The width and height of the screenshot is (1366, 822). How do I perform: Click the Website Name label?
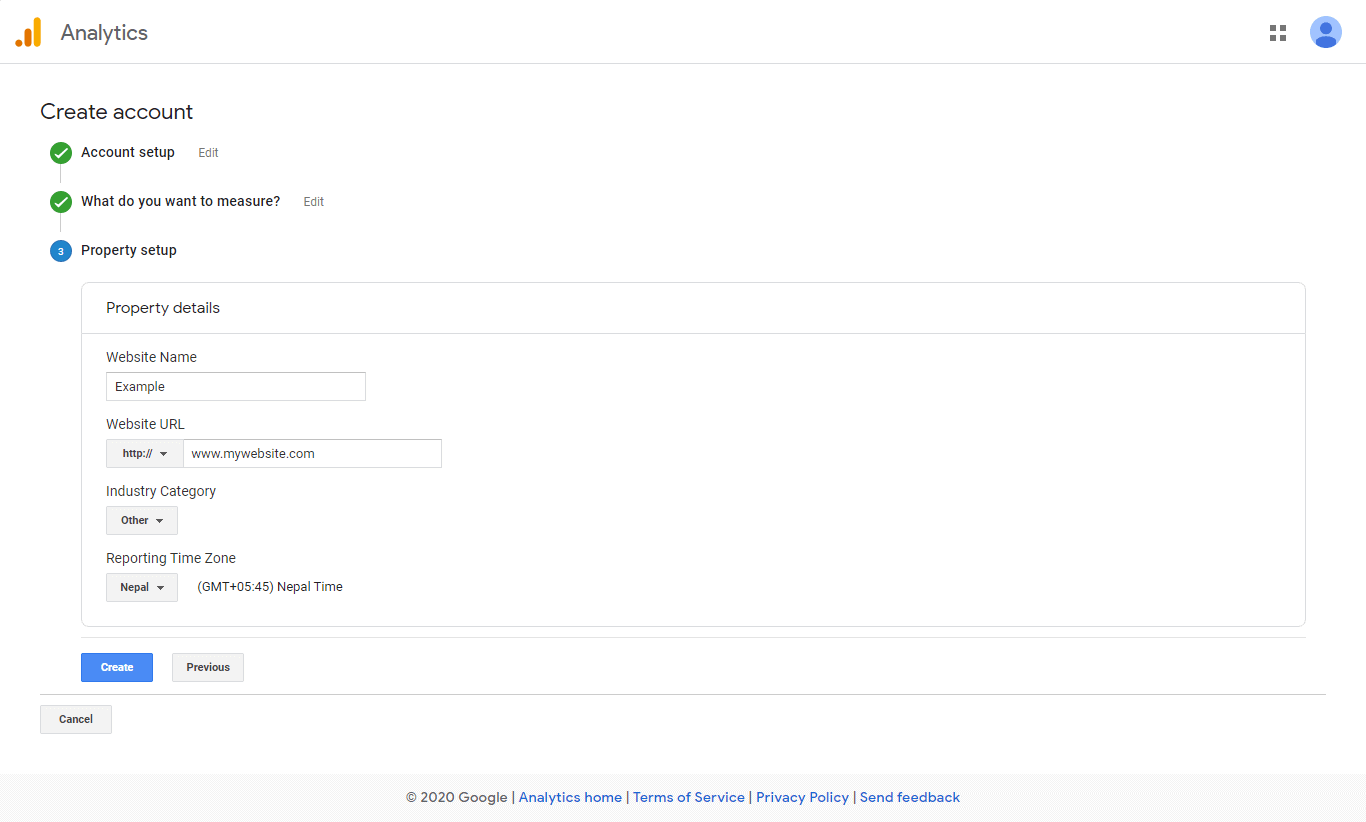(151, 357)
